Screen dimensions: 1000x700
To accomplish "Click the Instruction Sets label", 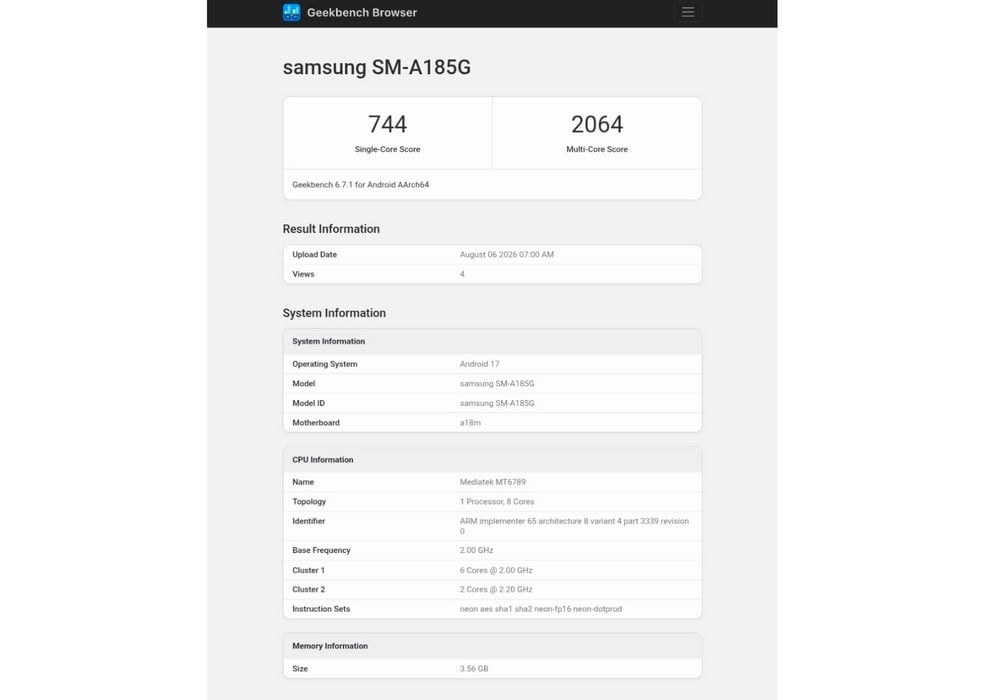I will tap(321, 609).
